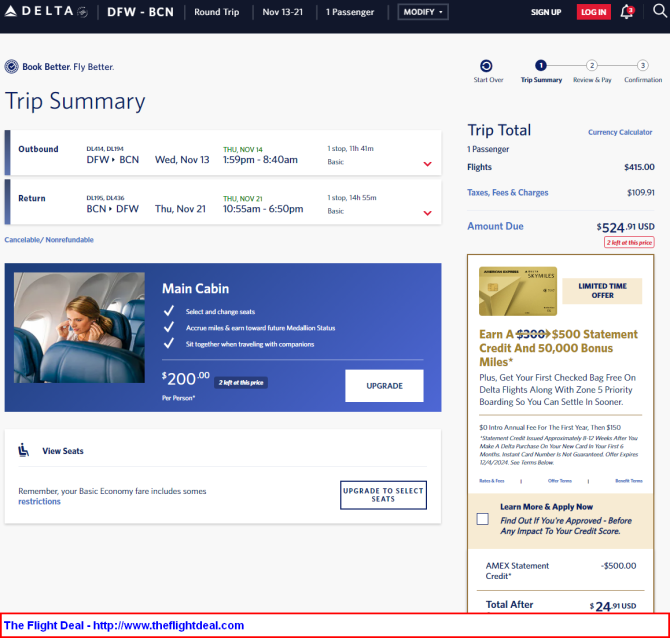This screenshot has width=670, height=638.
Task: Click the 1:59pm - 8:40am outbound time
Action: [260, 160]
